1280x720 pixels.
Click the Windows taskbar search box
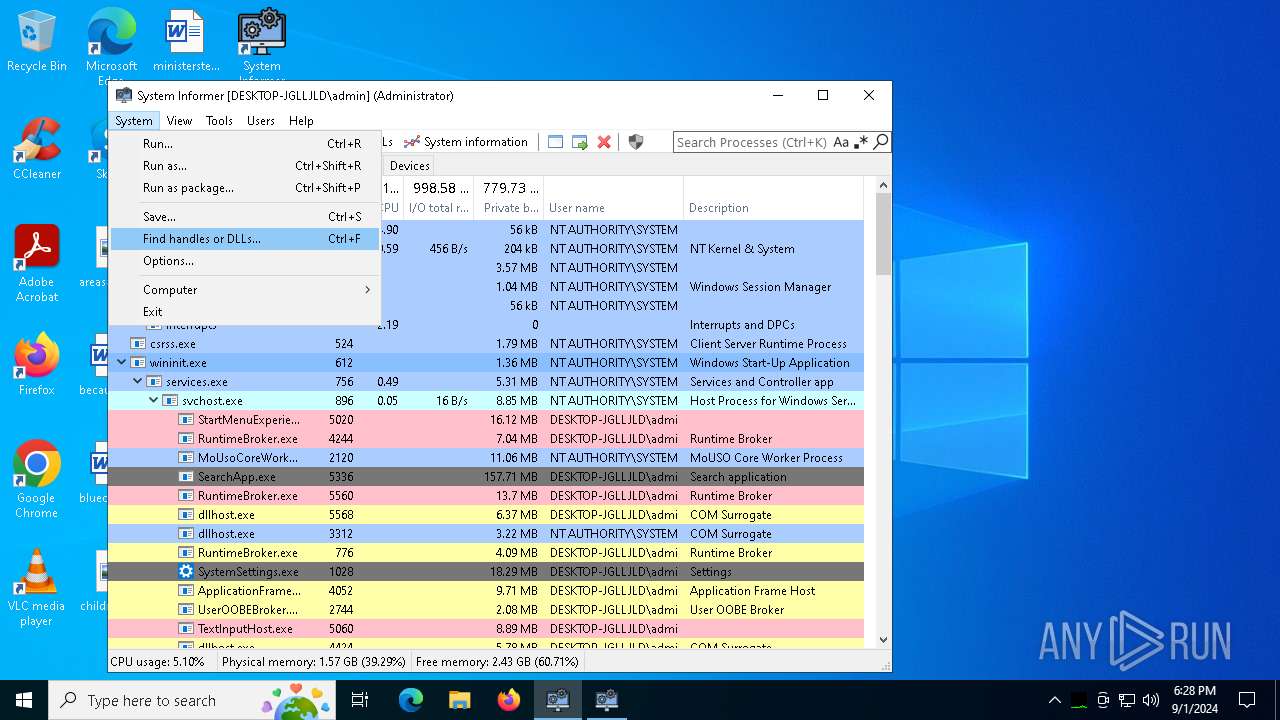tap(192, 700)
